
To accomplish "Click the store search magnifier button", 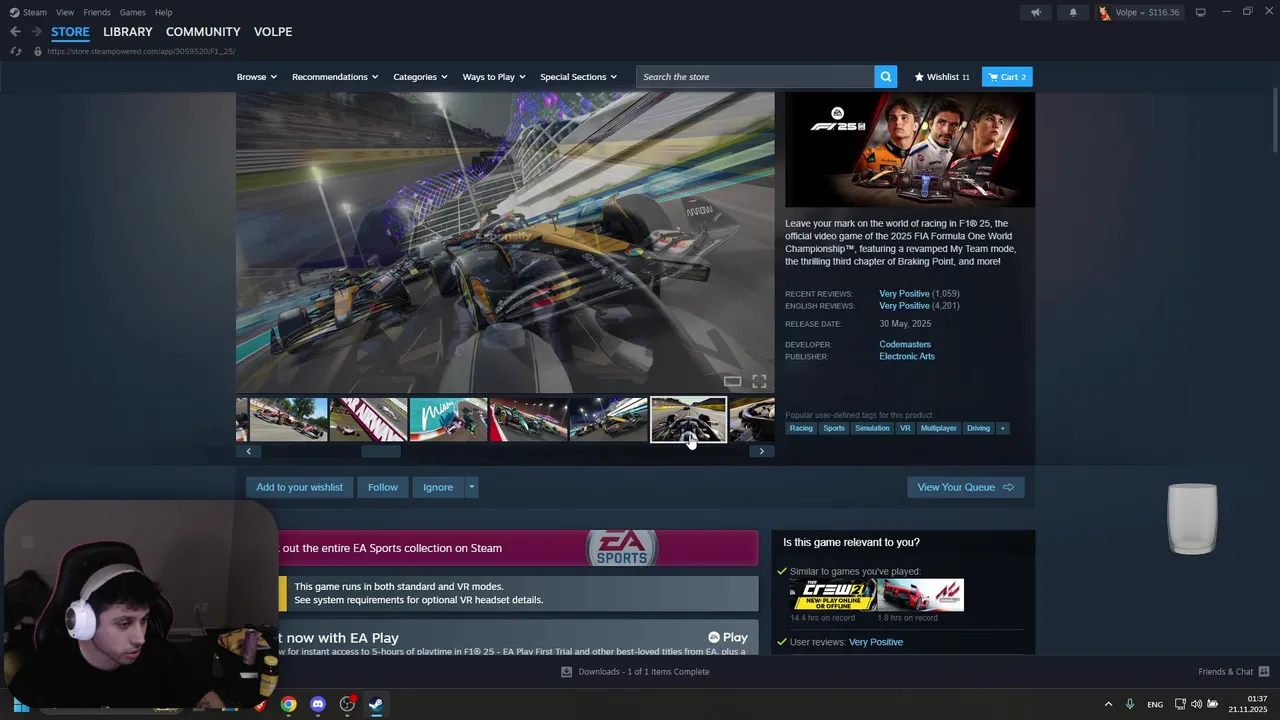I will (x=885, y=77).
